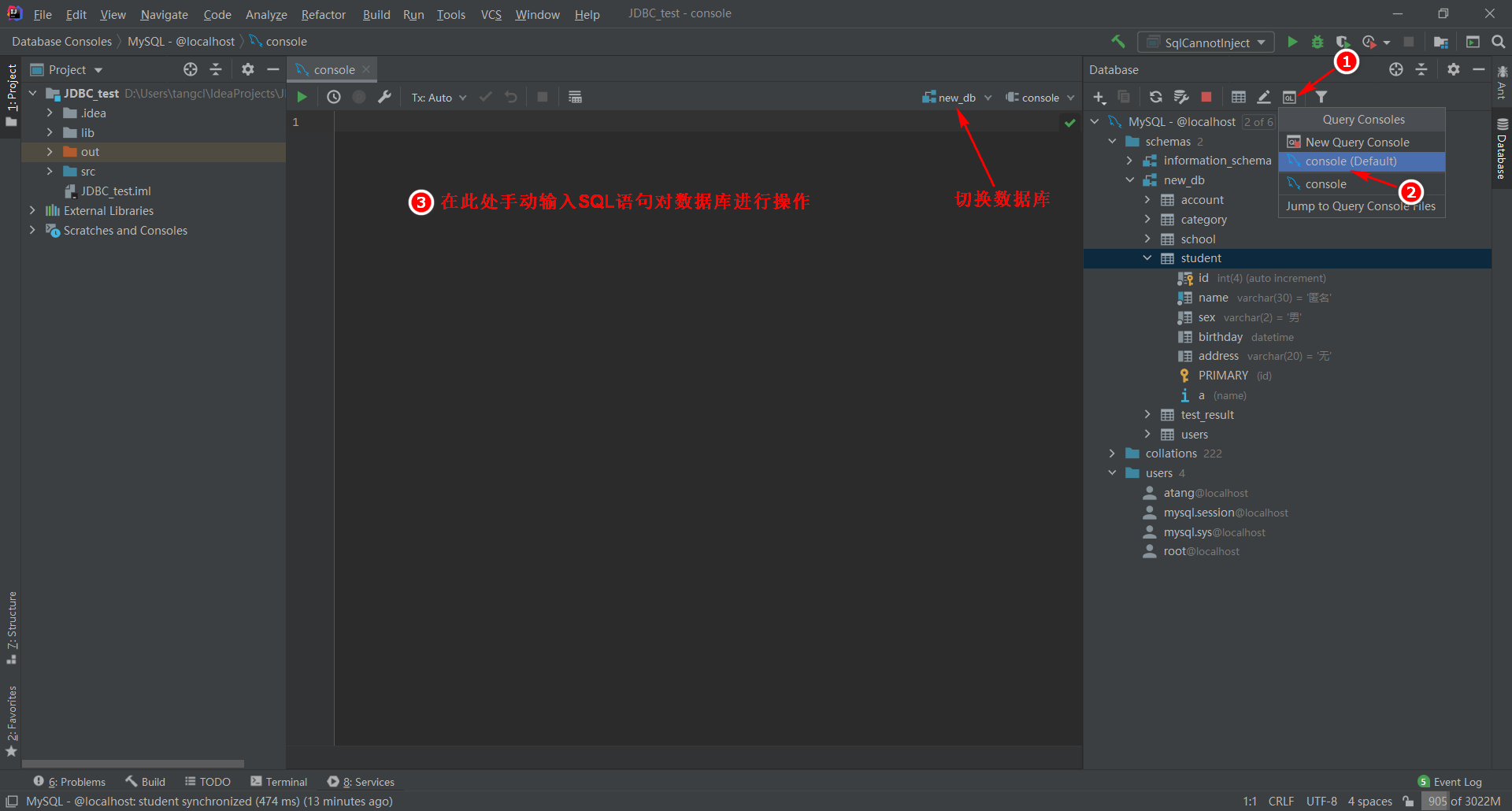Select console (Default) entry

[x=1362, y=161]
